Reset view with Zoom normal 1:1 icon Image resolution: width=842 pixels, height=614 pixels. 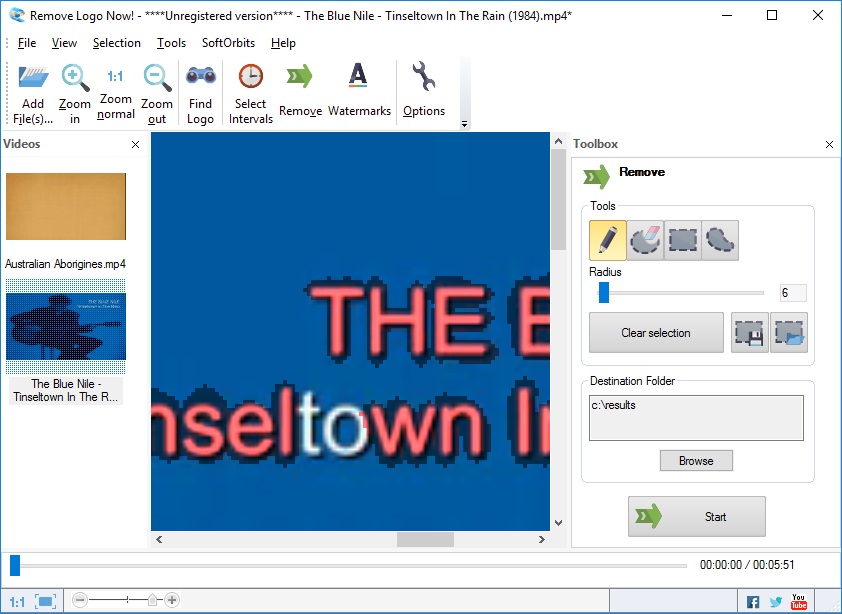point(115,76)
